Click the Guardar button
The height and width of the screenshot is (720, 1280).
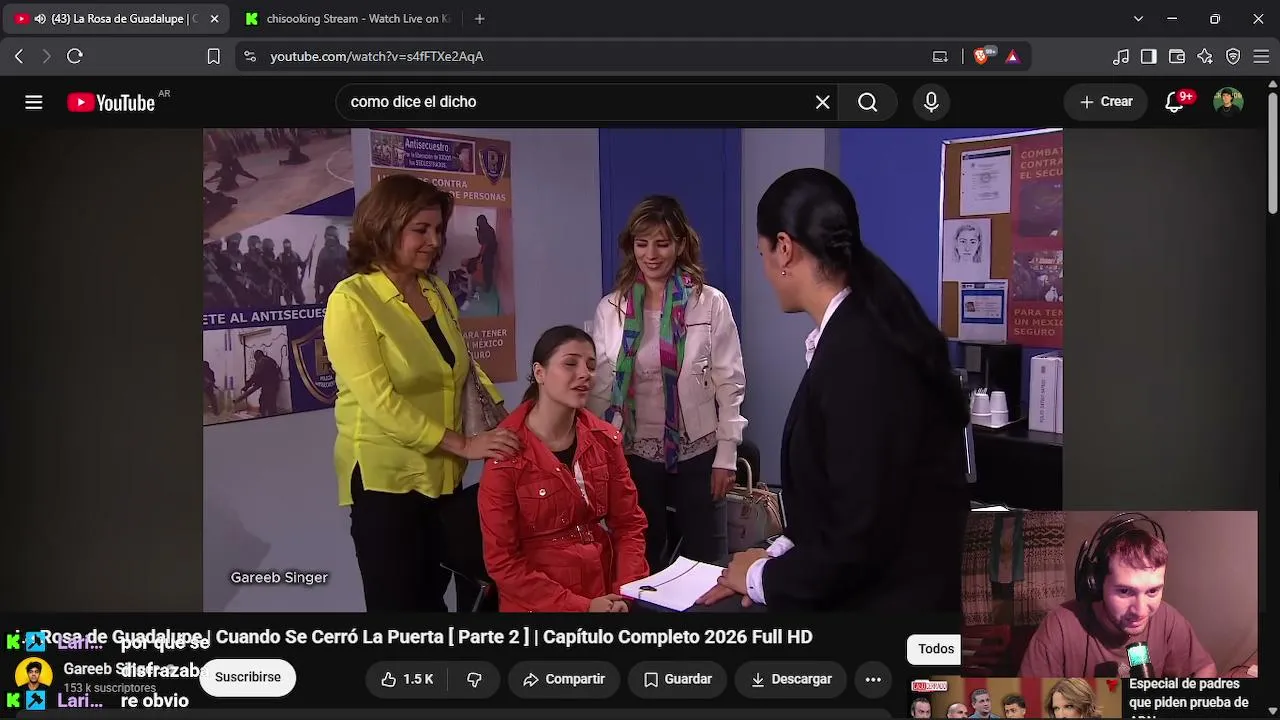678,679
